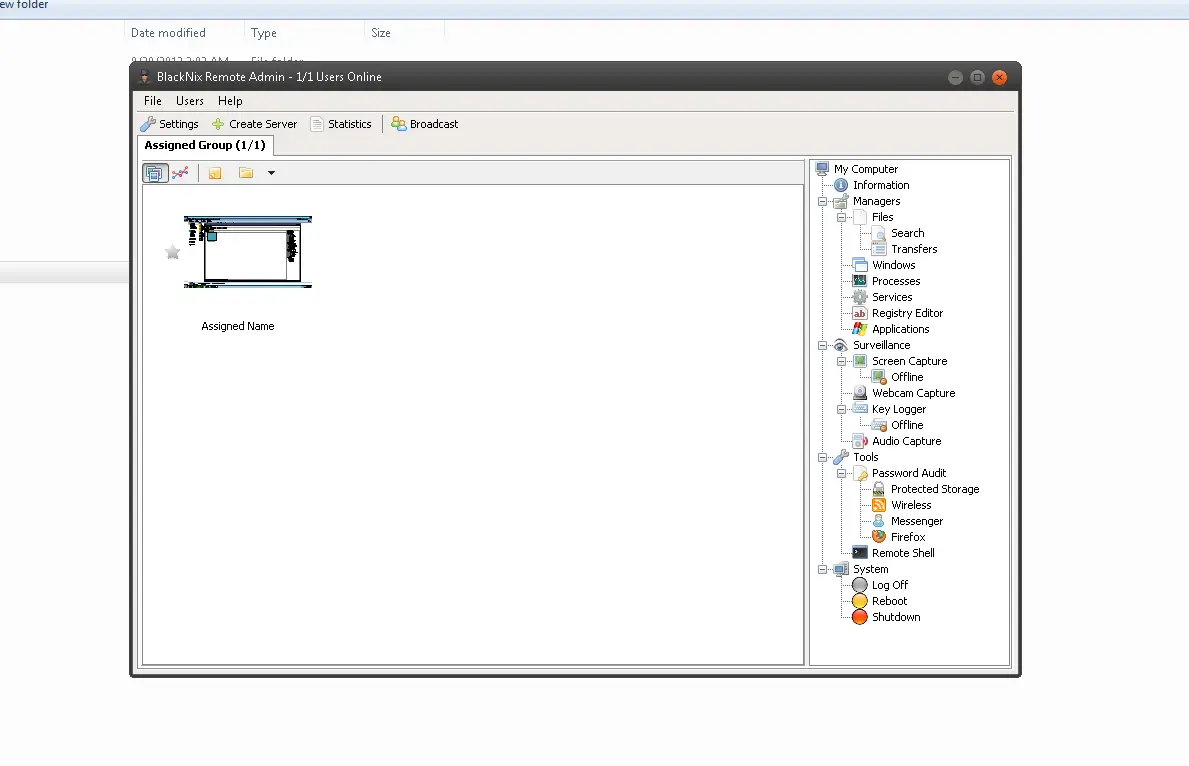The width and height of the screenshot is (1189, 766).
Task: Open Statistics from the toolbar
Action: [342, 123]
